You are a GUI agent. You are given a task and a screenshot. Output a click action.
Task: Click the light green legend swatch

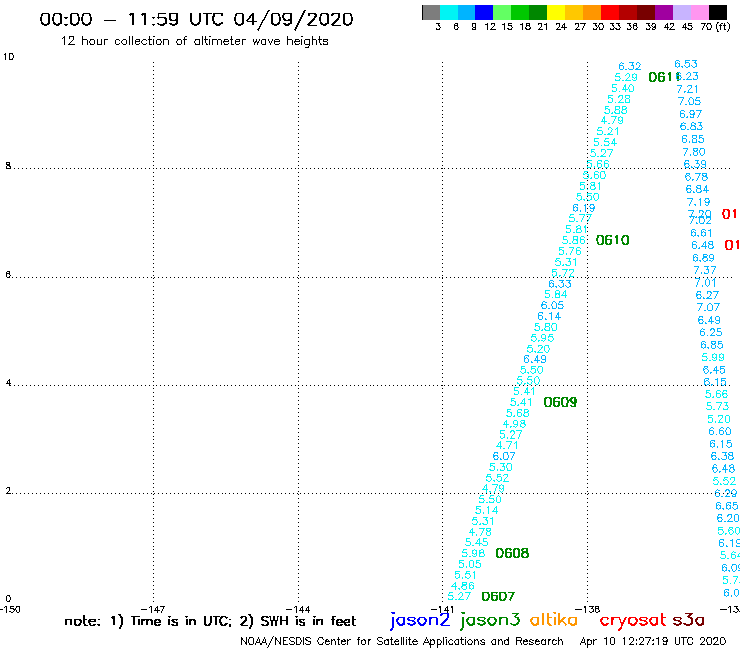502,12
